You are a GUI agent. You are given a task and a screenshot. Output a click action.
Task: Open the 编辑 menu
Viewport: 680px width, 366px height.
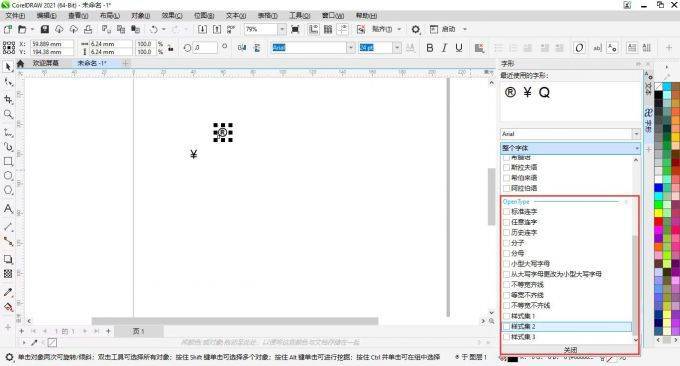(x=46, y=16)
